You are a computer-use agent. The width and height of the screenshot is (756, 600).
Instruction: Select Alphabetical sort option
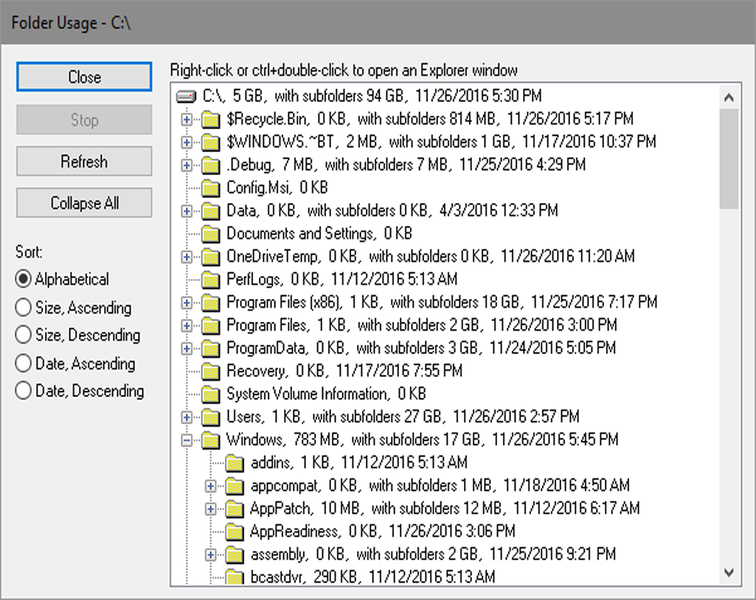(x=62, y=279)
